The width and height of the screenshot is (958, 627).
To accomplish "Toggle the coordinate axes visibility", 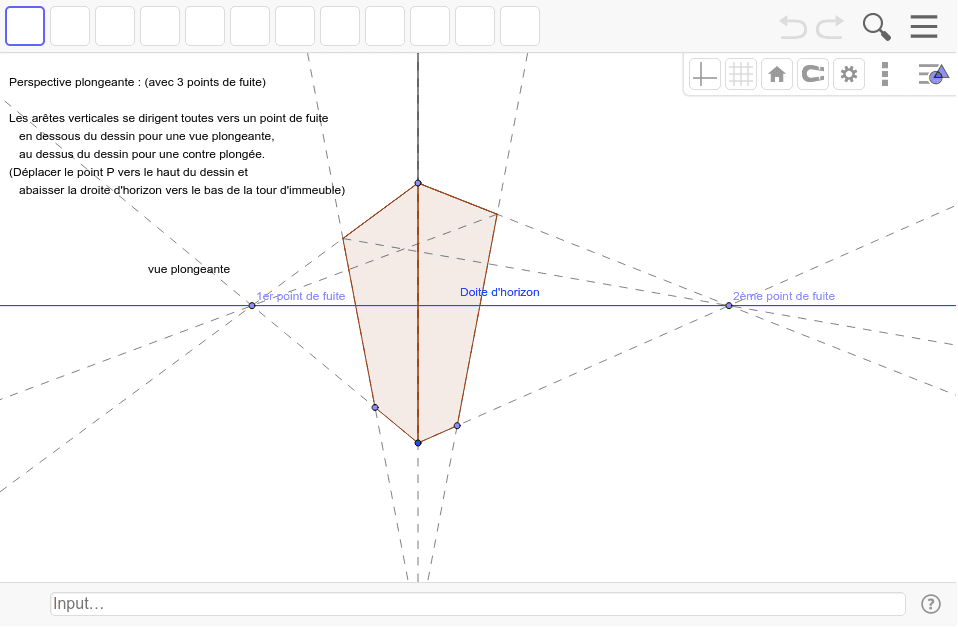I will coord(704,73).
